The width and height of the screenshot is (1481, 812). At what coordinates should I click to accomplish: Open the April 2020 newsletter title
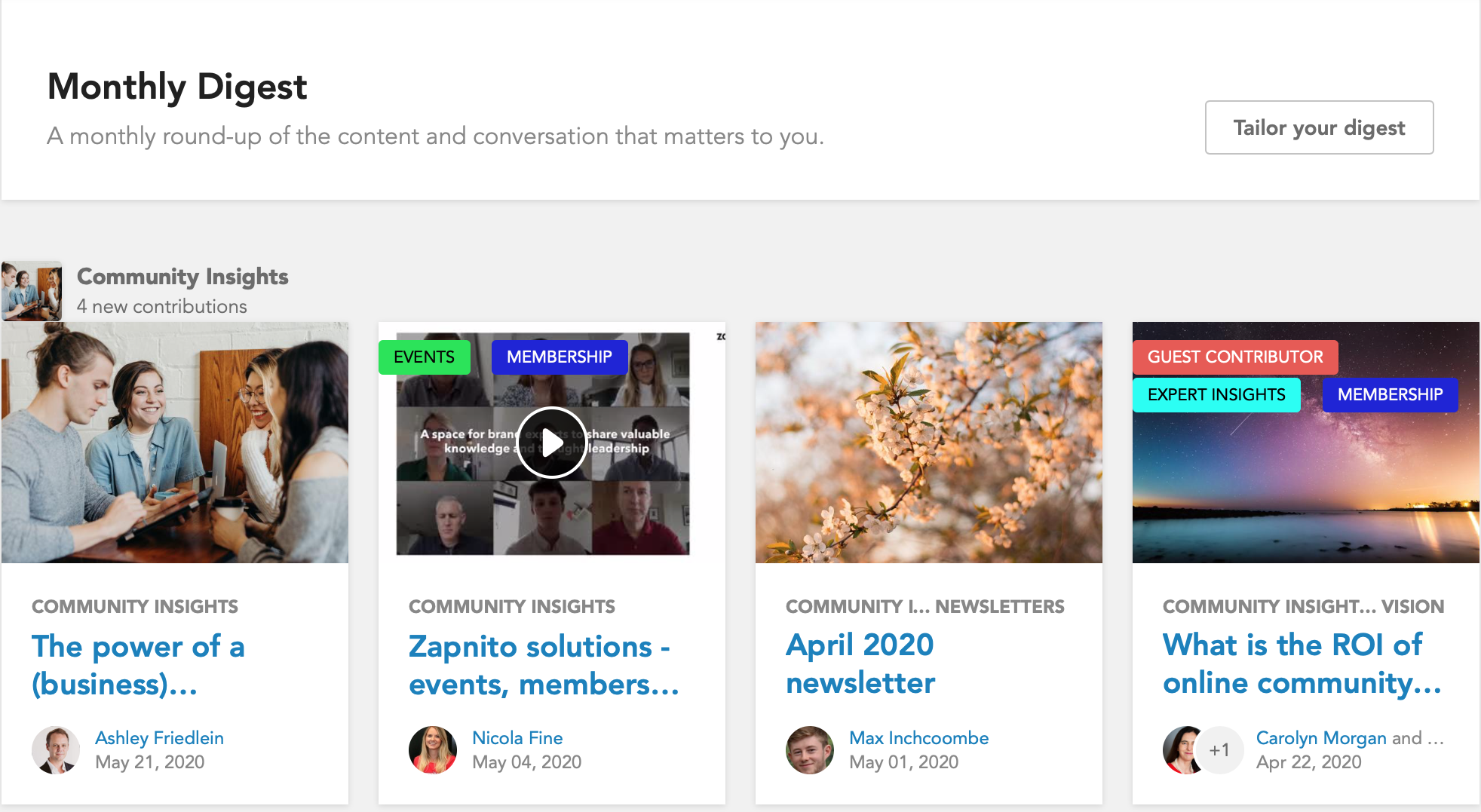(860, 663)
